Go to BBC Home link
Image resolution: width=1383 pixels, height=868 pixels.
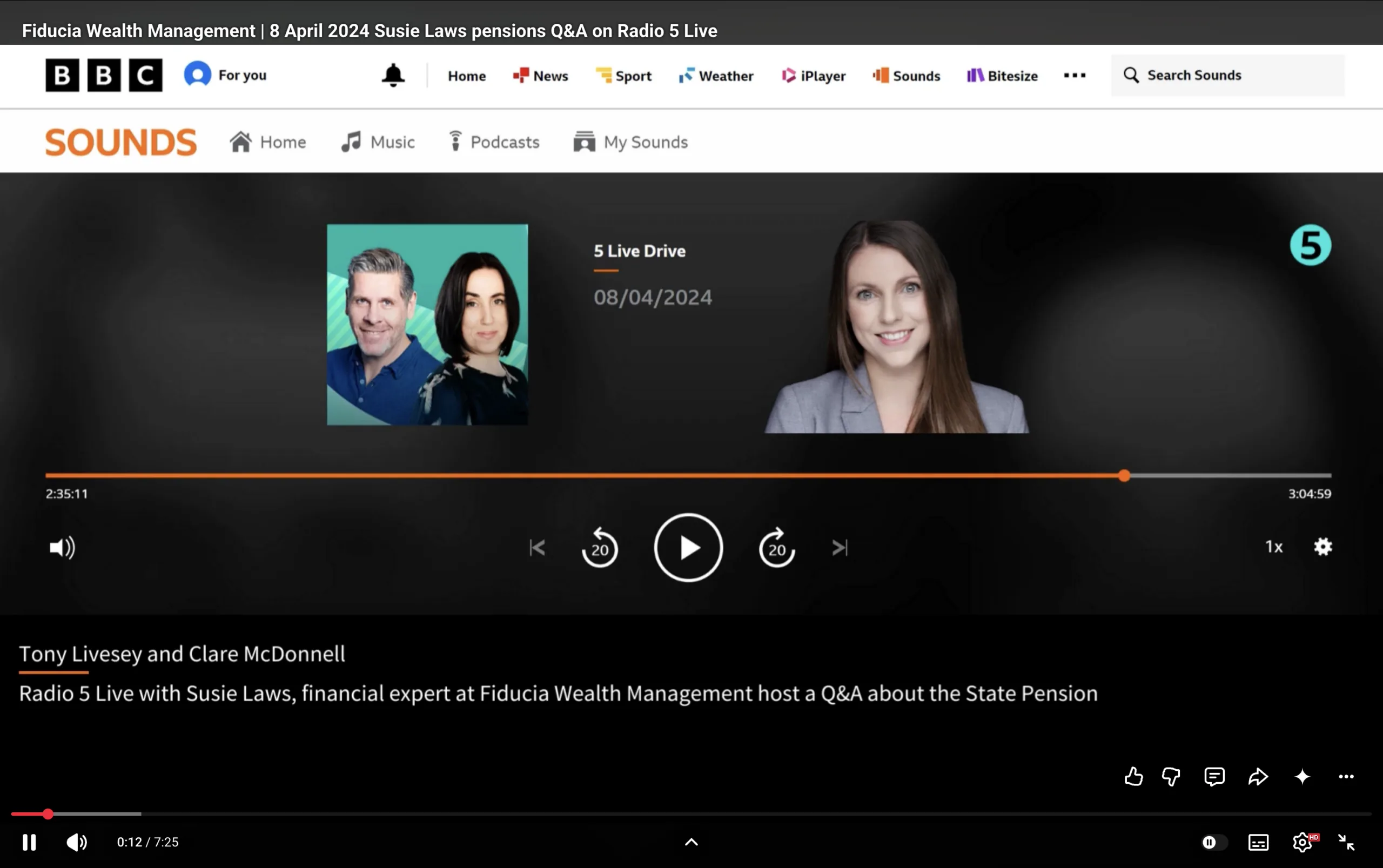467,76
